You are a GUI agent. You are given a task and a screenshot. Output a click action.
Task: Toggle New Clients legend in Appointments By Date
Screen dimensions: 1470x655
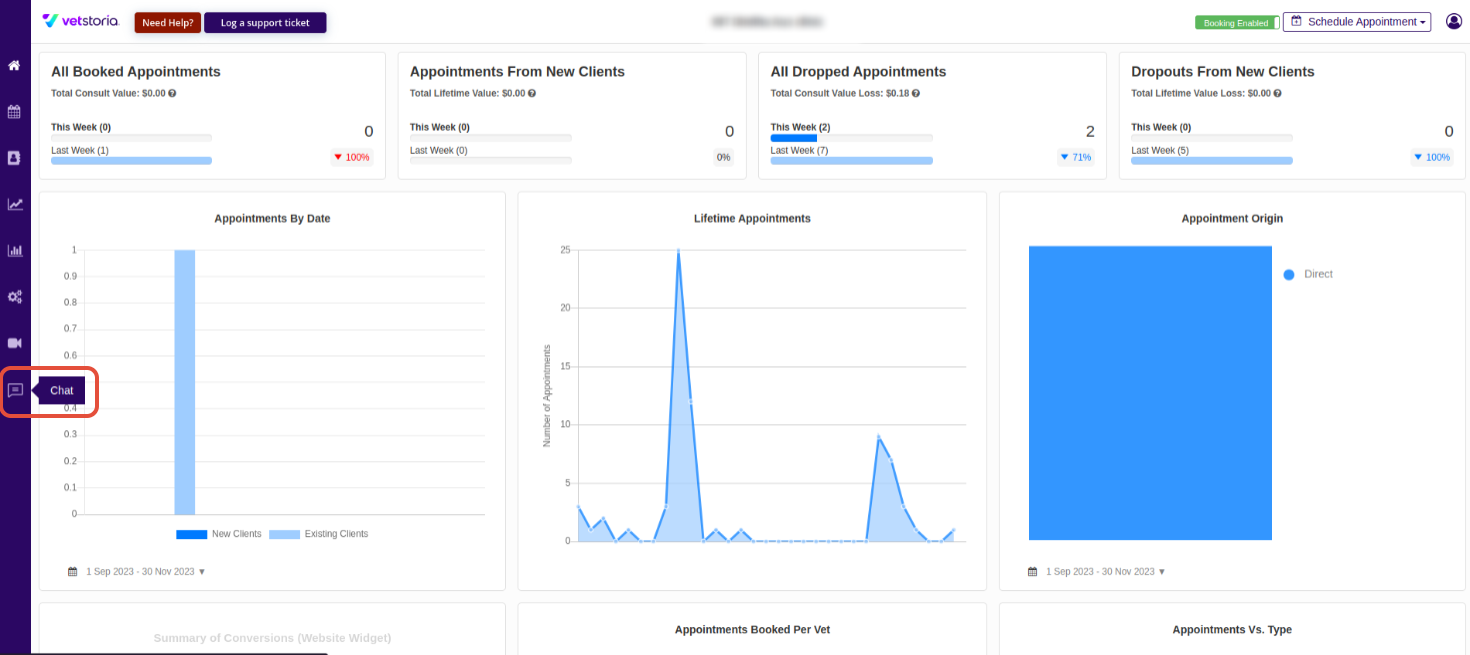pos(218,534)
